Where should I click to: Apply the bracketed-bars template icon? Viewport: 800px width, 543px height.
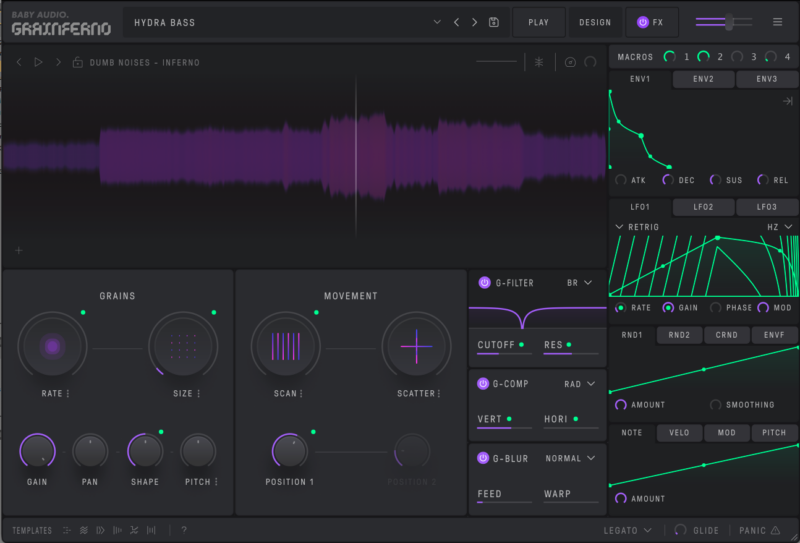pyautogui.click(x=151, y=530)
